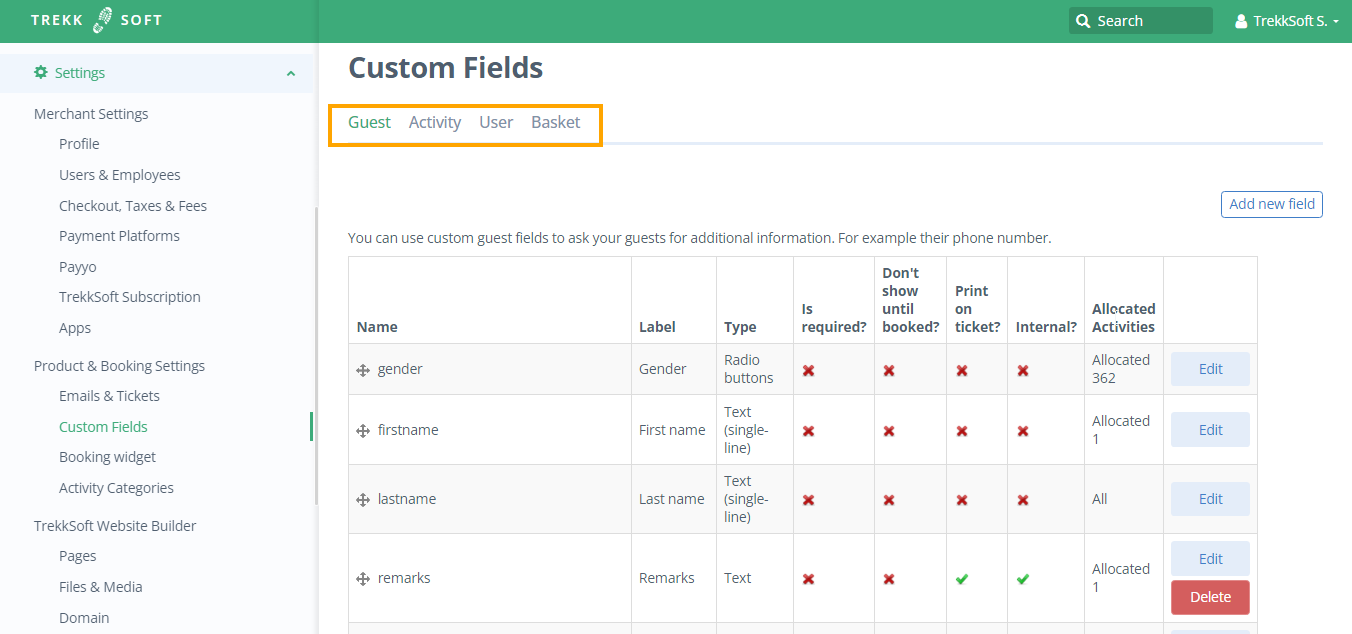Open Pages under Website Builder
1352x634 pixels.
point(78,556)
